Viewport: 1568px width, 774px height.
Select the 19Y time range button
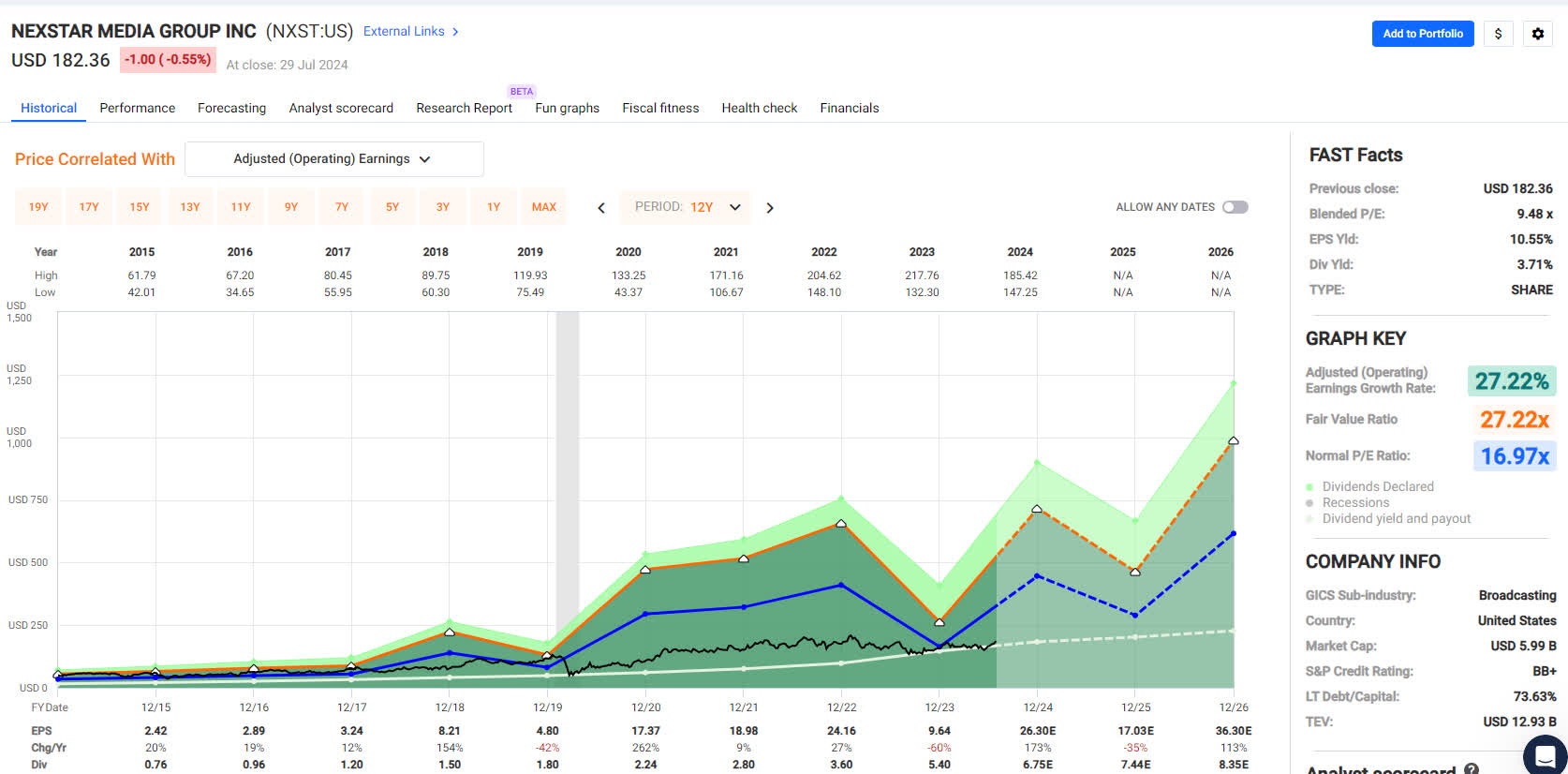tap(38, 207)
